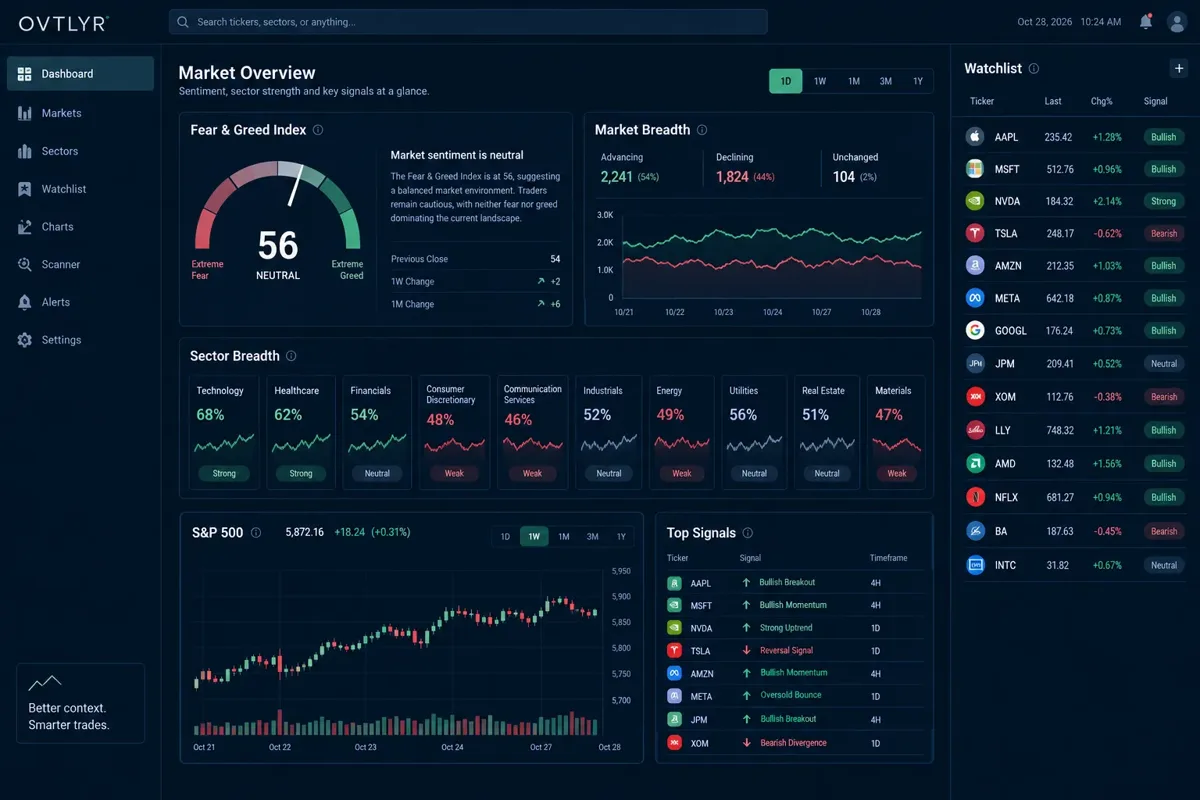Select the 1M range for Market Overview
This screenshot has width=1200, height=800.
pos(853,81)
